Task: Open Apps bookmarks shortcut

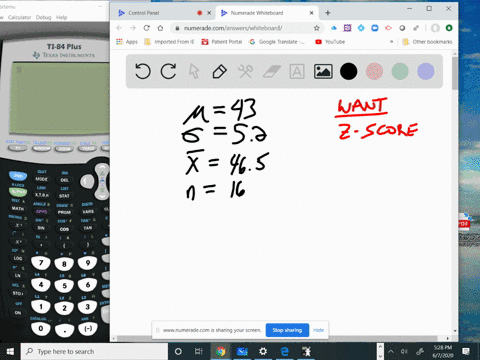Action: click(x=127, y=42)
